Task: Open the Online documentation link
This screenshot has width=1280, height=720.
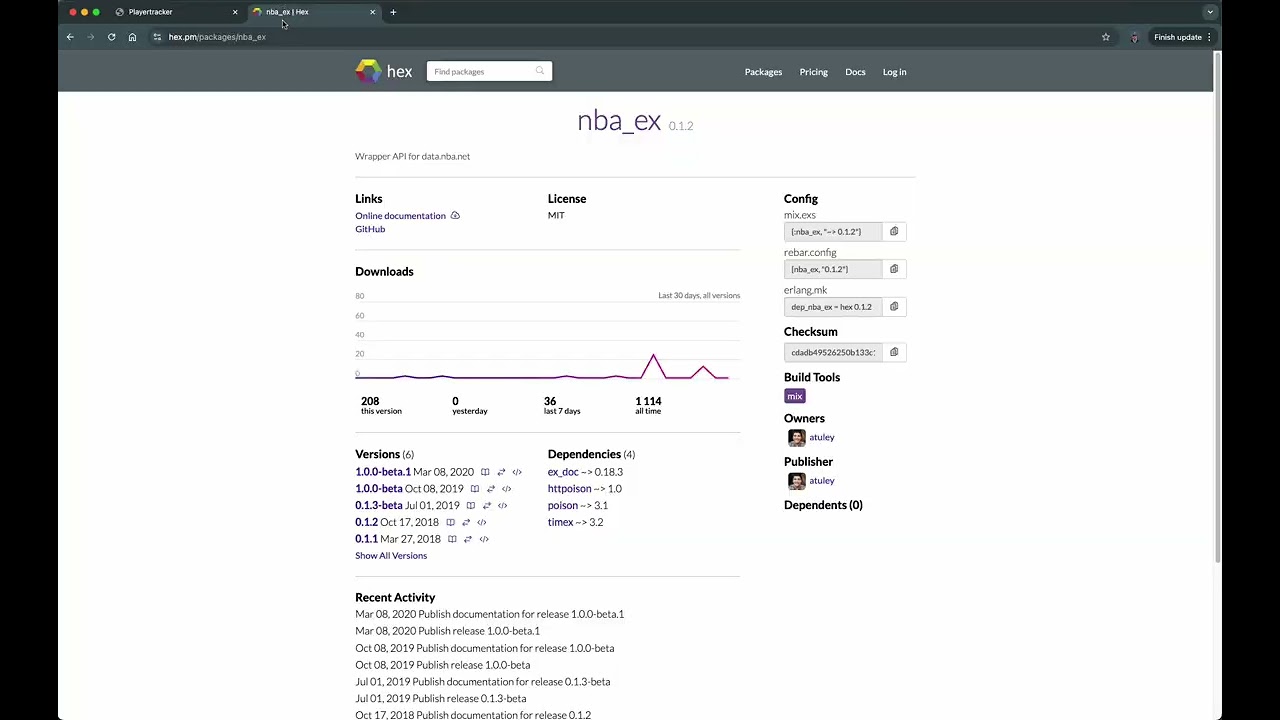Action: click(x=400, y=216)
